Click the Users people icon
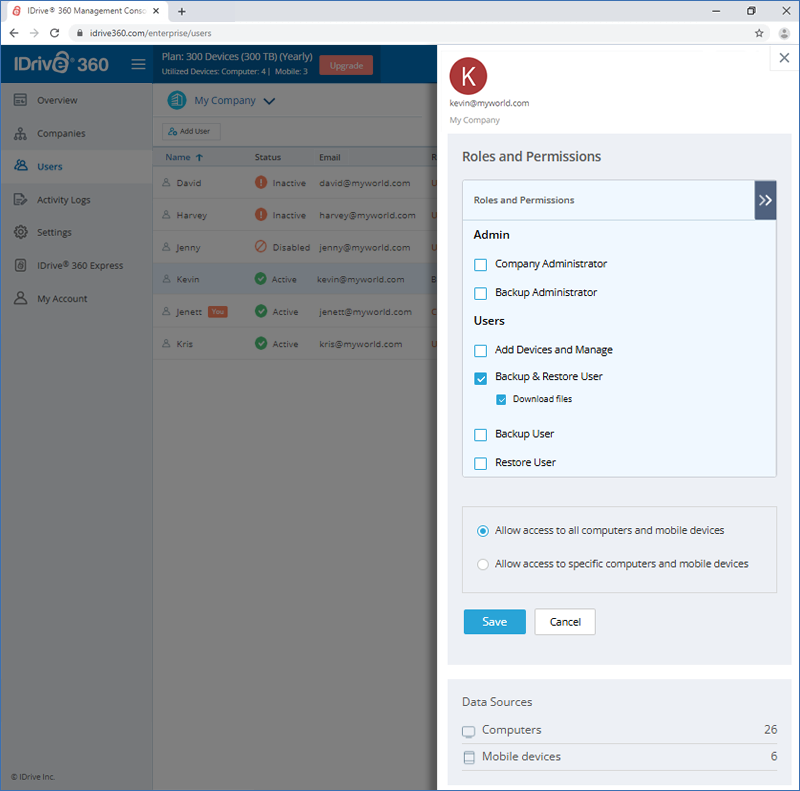 20,165
